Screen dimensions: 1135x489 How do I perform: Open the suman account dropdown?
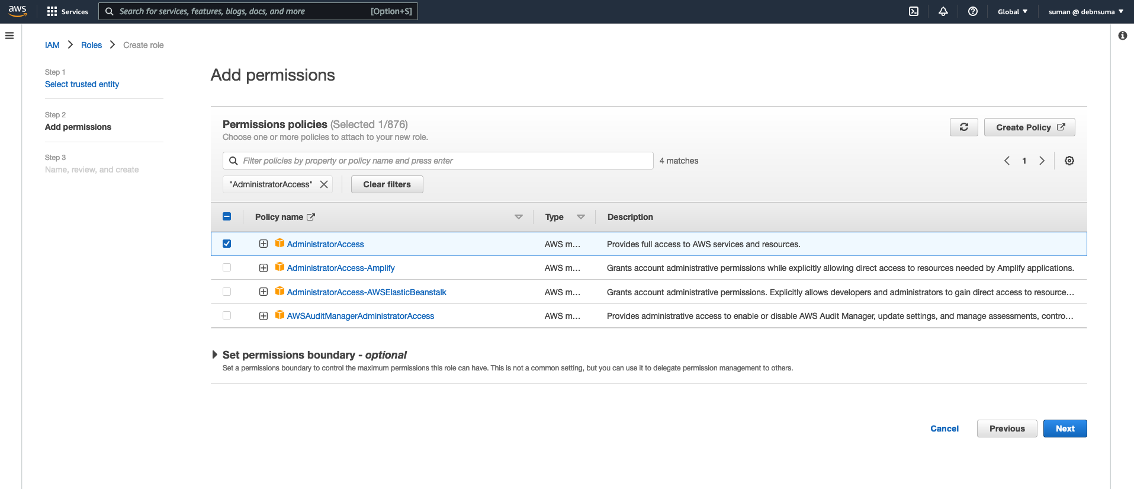click(x=1087, y=12)
